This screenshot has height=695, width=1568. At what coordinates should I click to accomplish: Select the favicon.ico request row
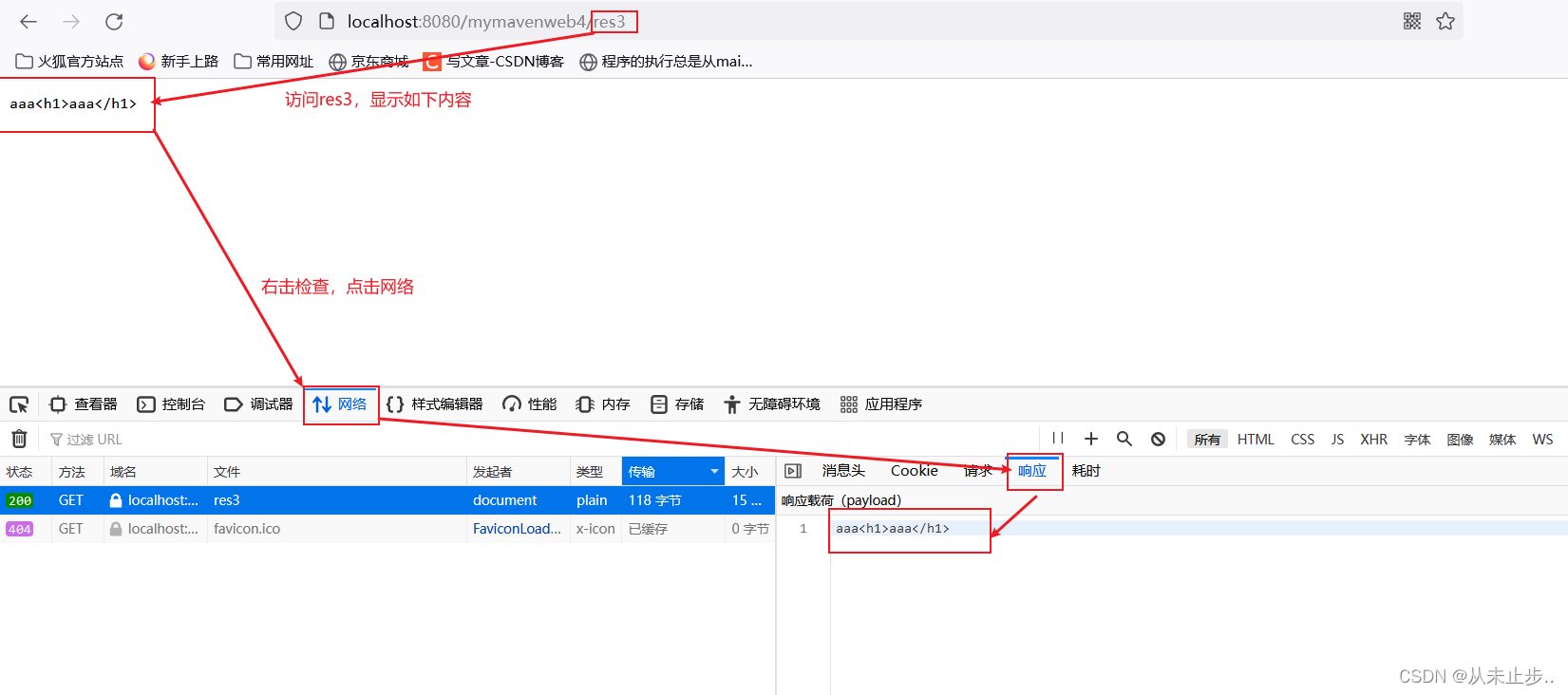(387, 529)
